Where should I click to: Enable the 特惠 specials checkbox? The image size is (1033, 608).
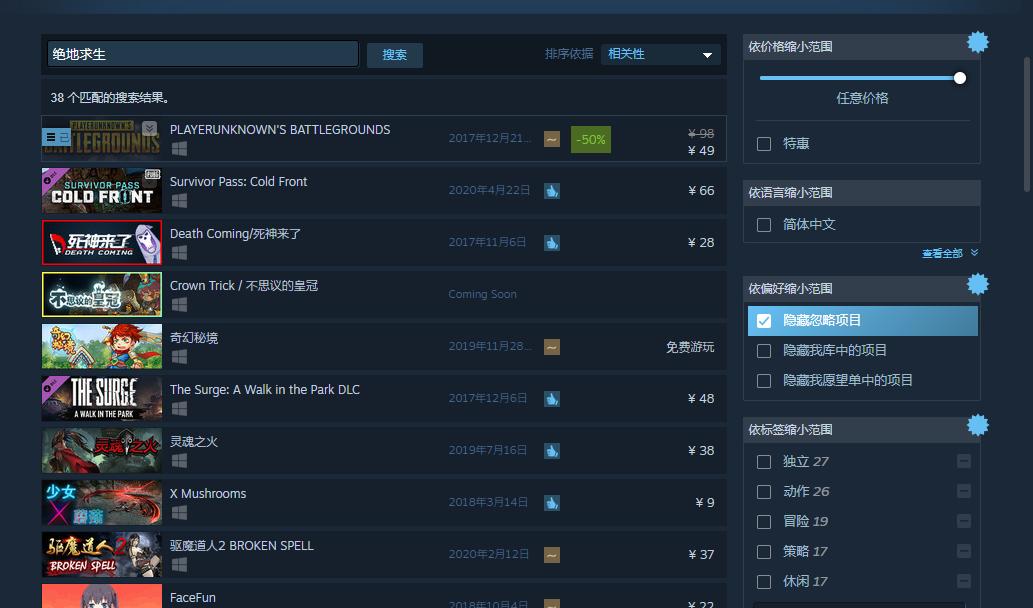(x=764, y=144)
